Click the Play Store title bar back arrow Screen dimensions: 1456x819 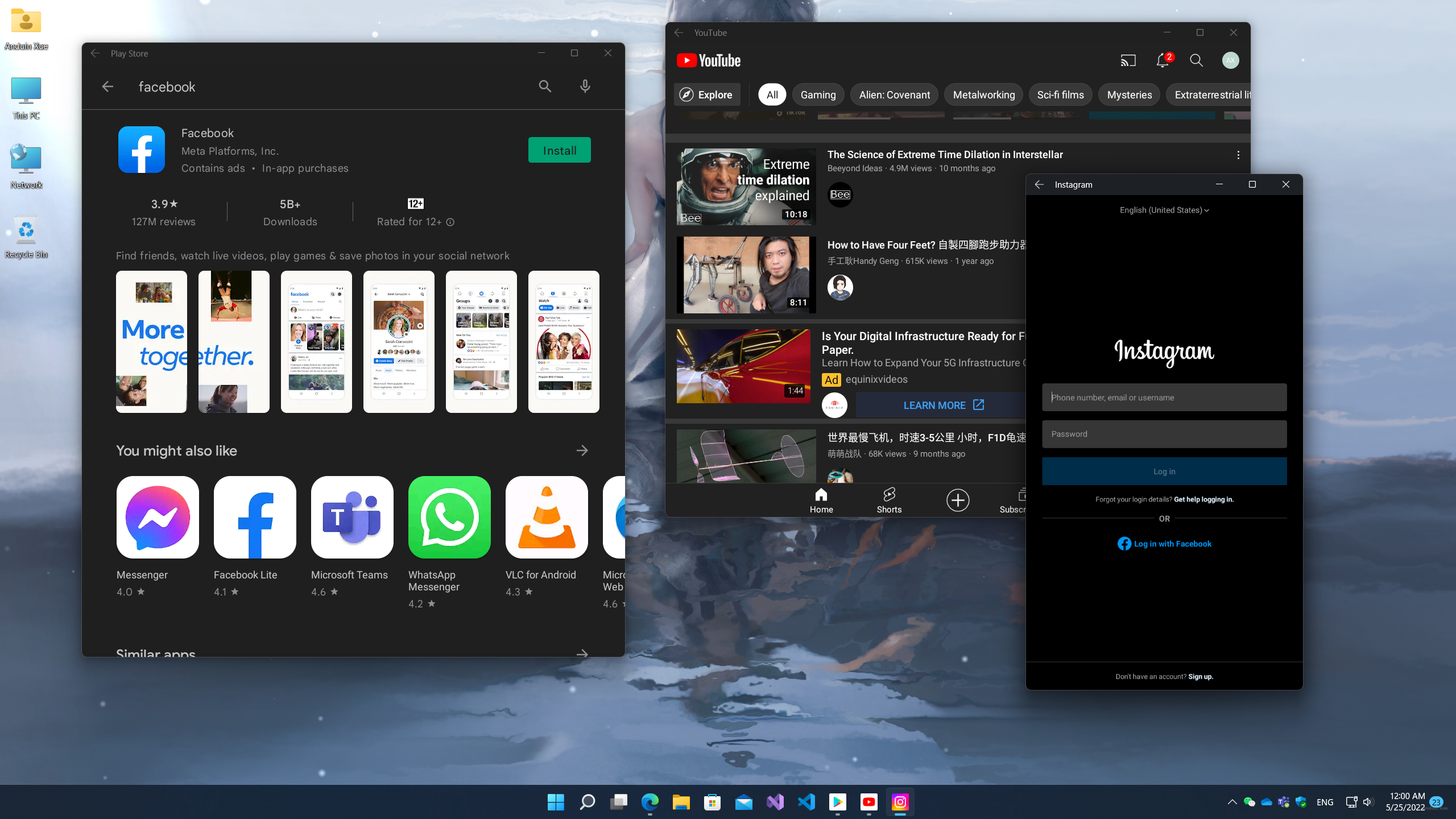point(95,53)
